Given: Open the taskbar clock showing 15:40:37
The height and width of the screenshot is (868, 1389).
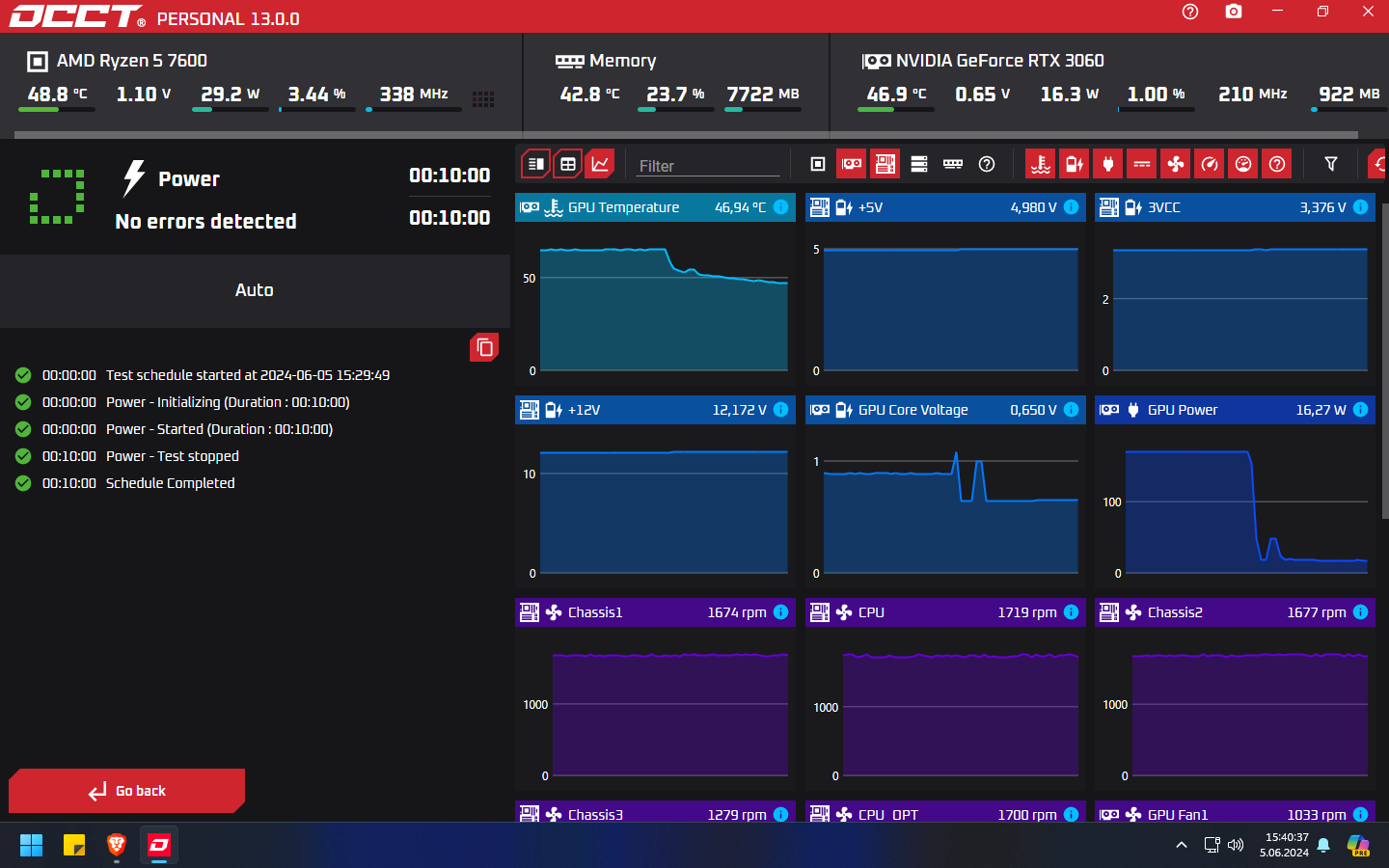Looking at the screenshot, I should tap(1284, 845).
